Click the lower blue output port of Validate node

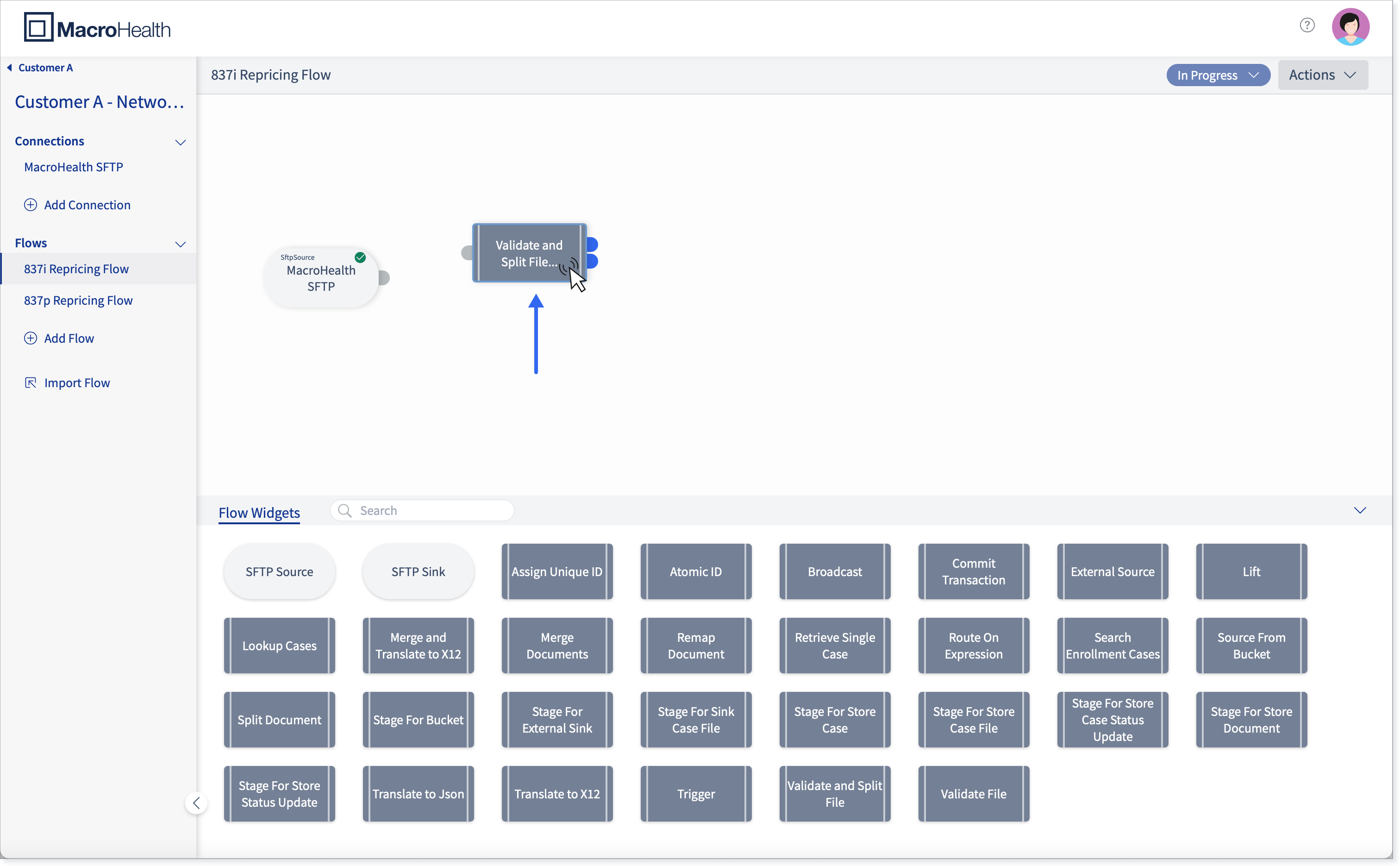coord(593,262)
